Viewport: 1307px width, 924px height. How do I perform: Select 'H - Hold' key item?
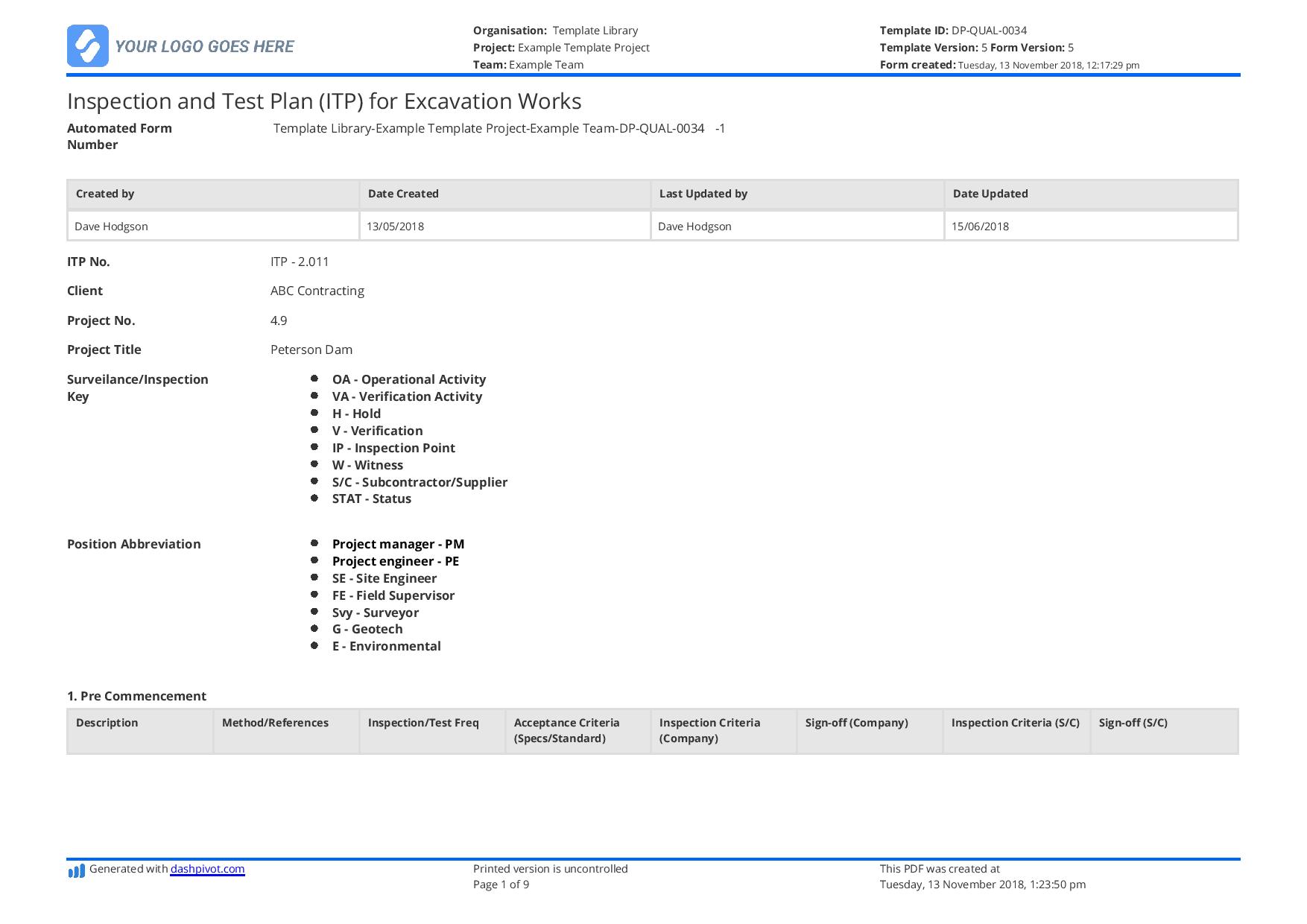[x=356, y=414]
